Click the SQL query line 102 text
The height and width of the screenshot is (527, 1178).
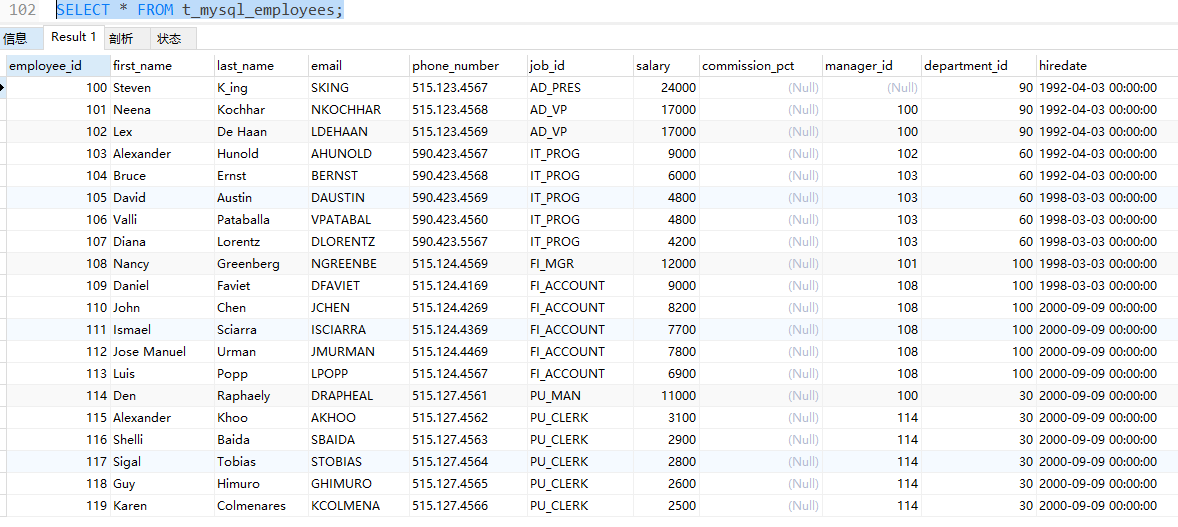(x=200, y=11)
